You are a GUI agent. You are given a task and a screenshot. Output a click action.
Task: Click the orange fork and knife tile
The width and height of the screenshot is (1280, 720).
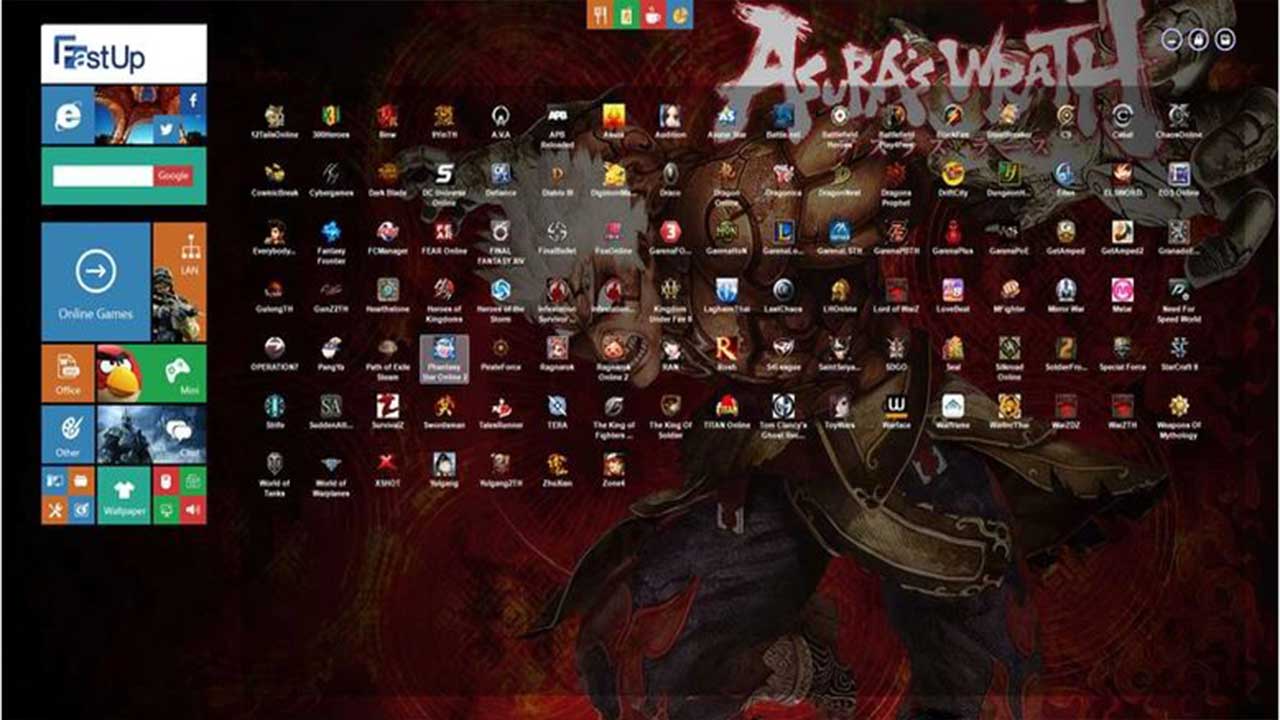click(600, 15)
